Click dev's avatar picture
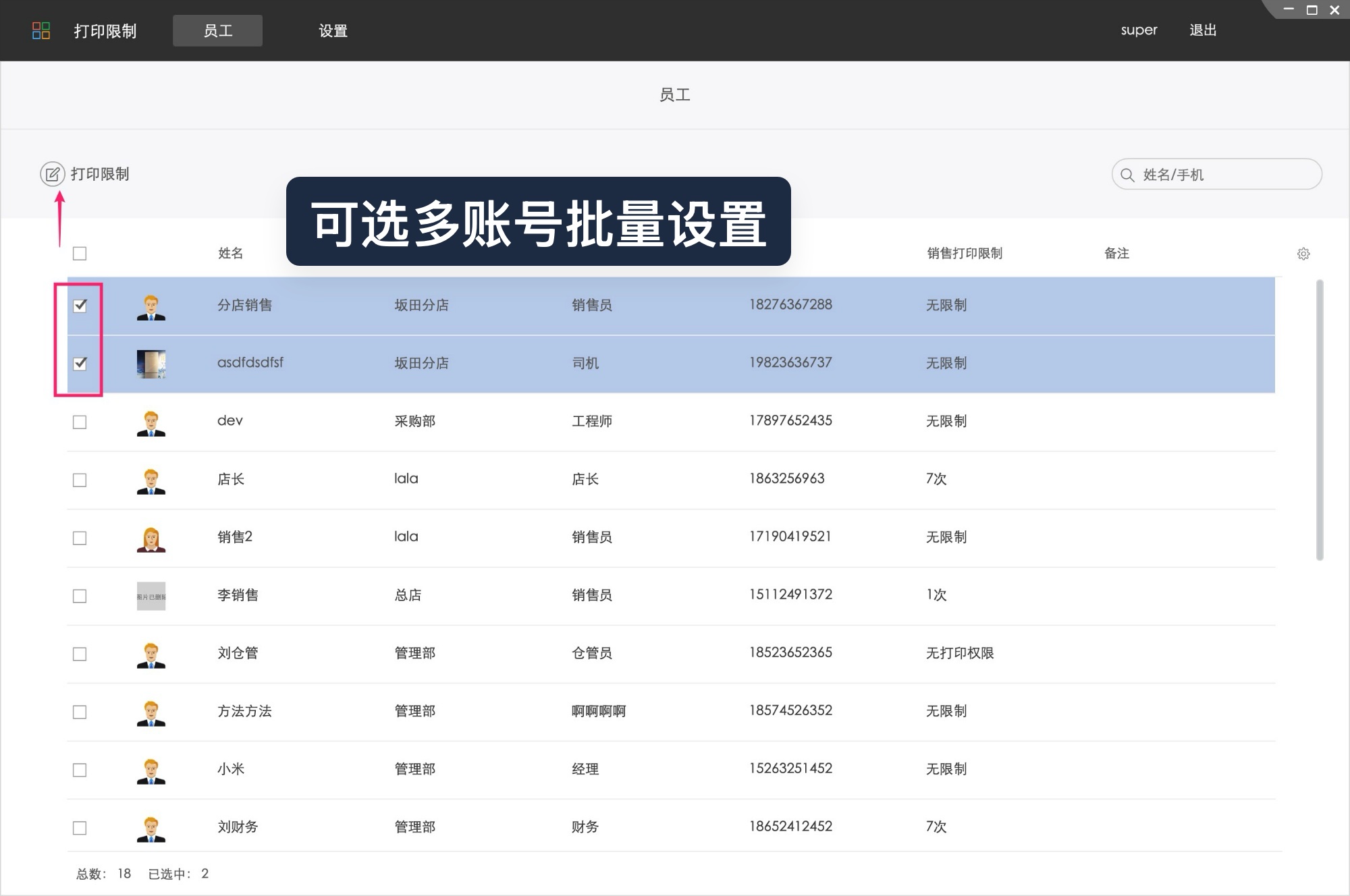The image size is (1350, 896). [x=151, y=422]
